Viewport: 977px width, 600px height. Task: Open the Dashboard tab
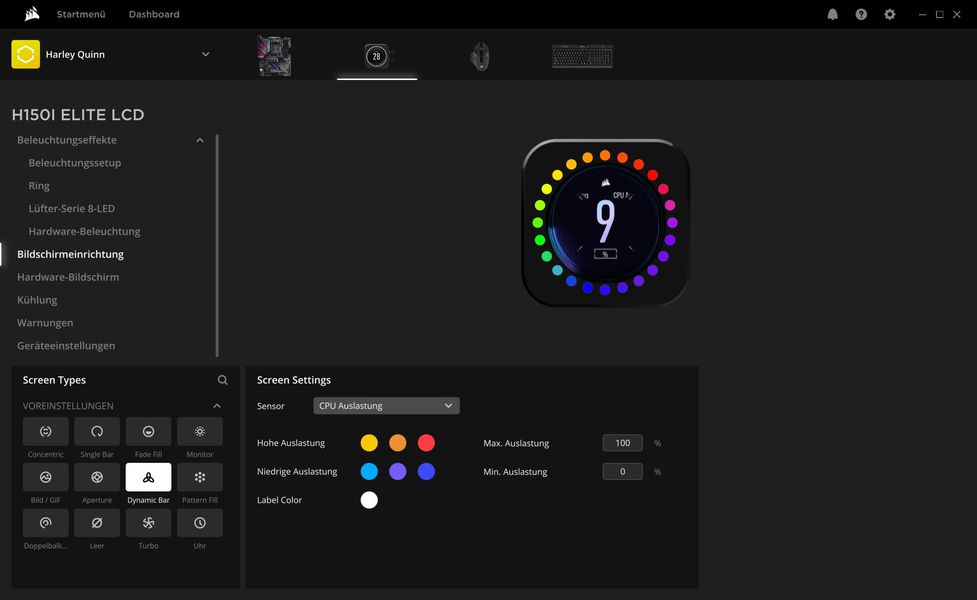point(154,14)
